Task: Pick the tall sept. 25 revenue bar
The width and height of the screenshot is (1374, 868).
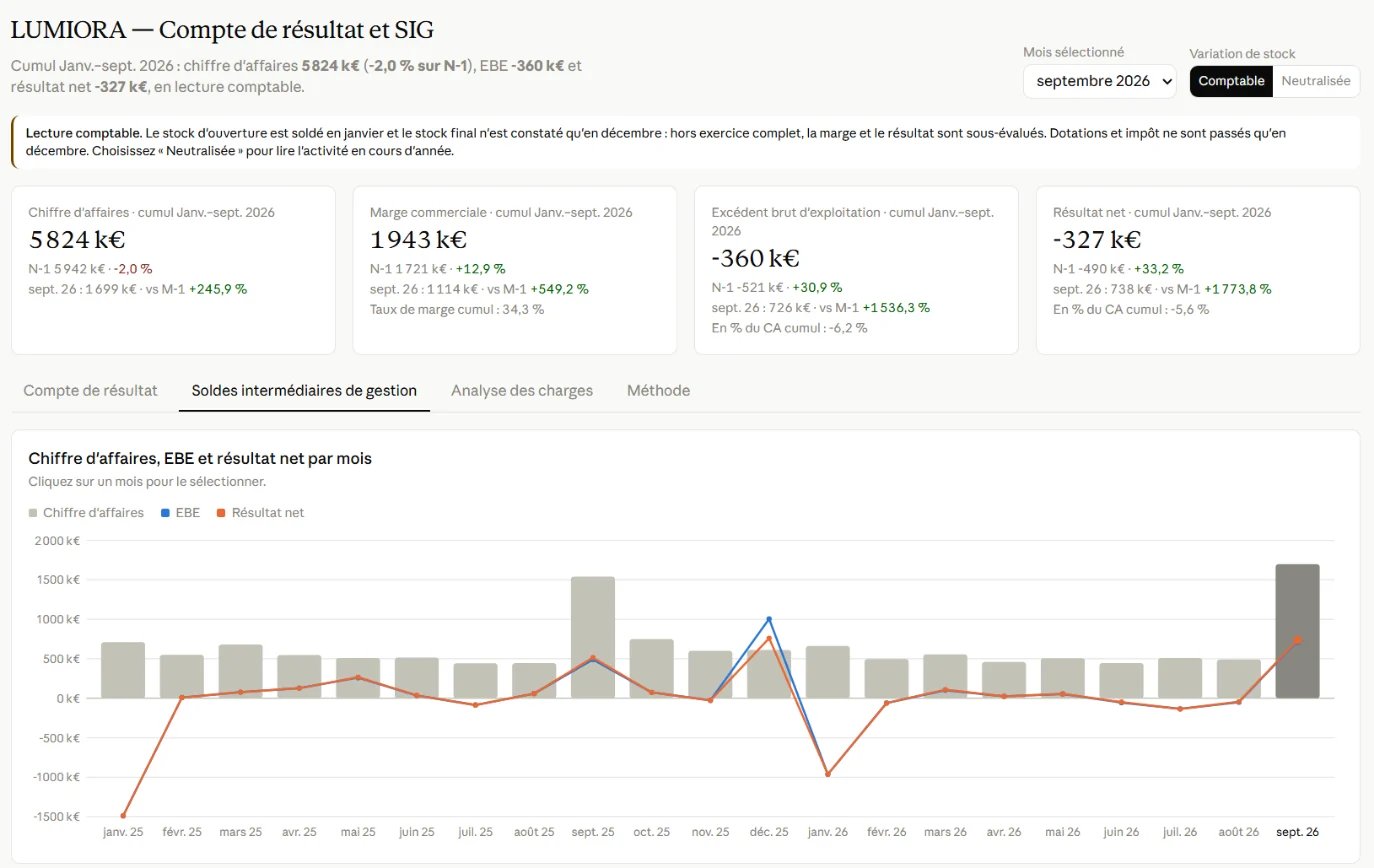Action: (593, 637)
